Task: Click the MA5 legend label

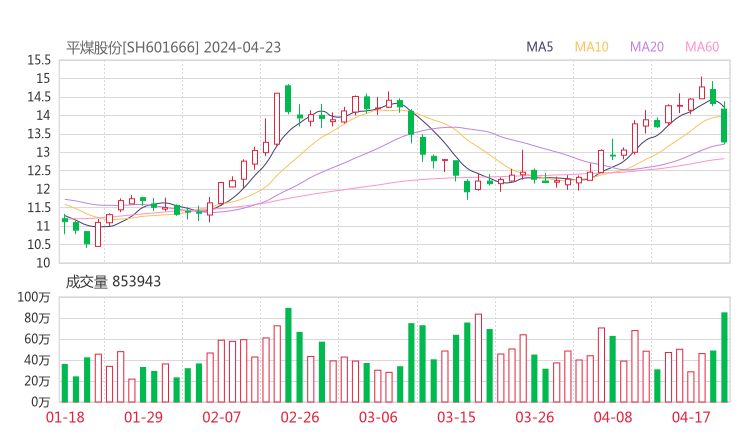Action: [539, 47]
